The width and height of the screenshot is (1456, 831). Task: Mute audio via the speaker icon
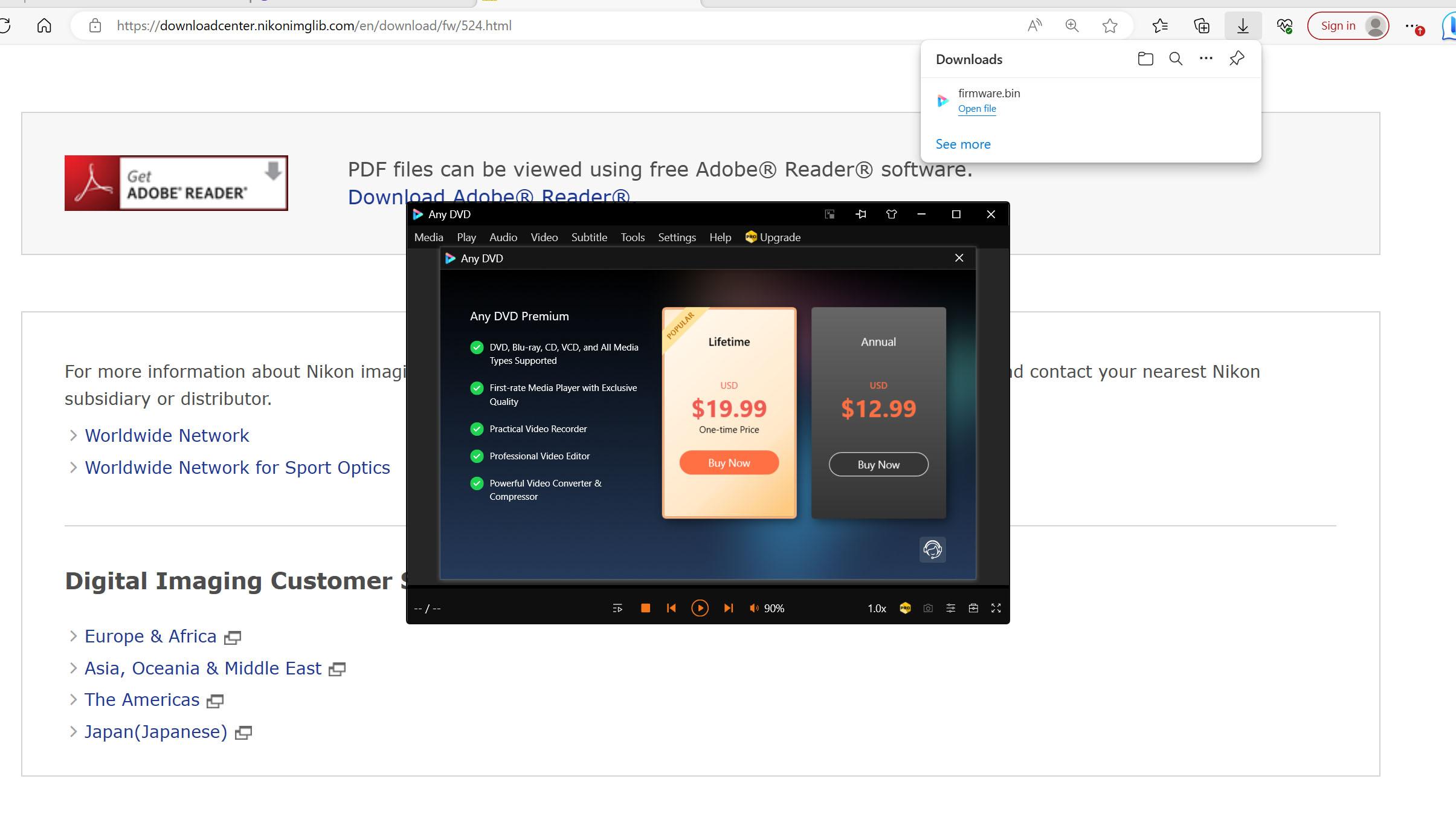click(x=754, y=608)
